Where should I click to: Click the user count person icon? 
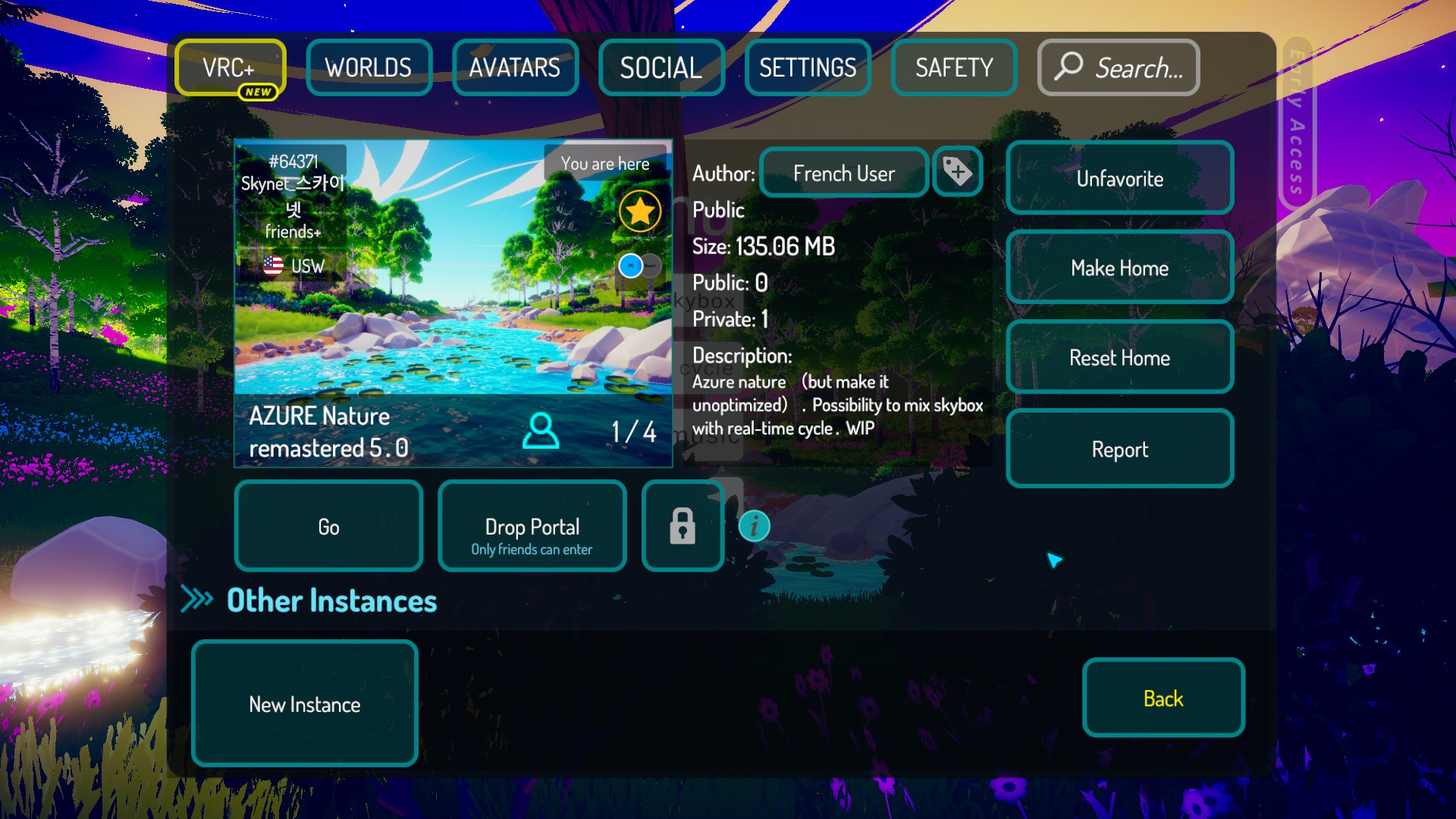coord(541,431)
